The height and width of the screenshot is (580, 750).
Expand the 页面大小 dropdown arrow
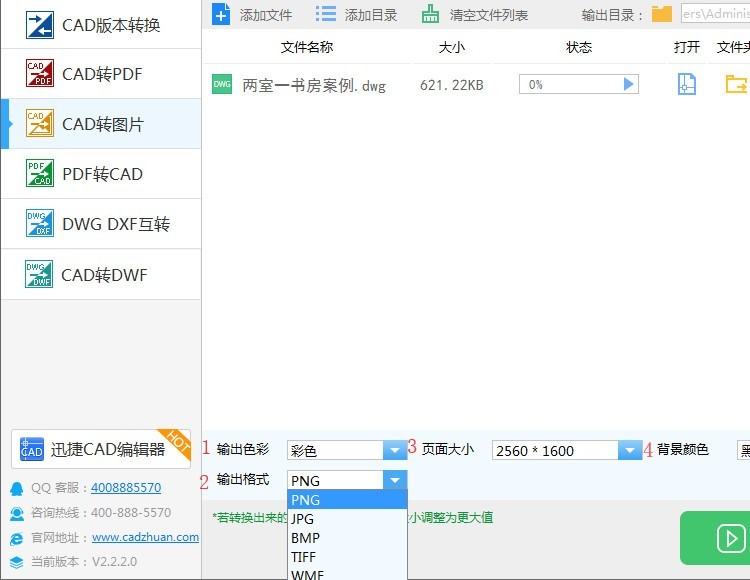630,450
